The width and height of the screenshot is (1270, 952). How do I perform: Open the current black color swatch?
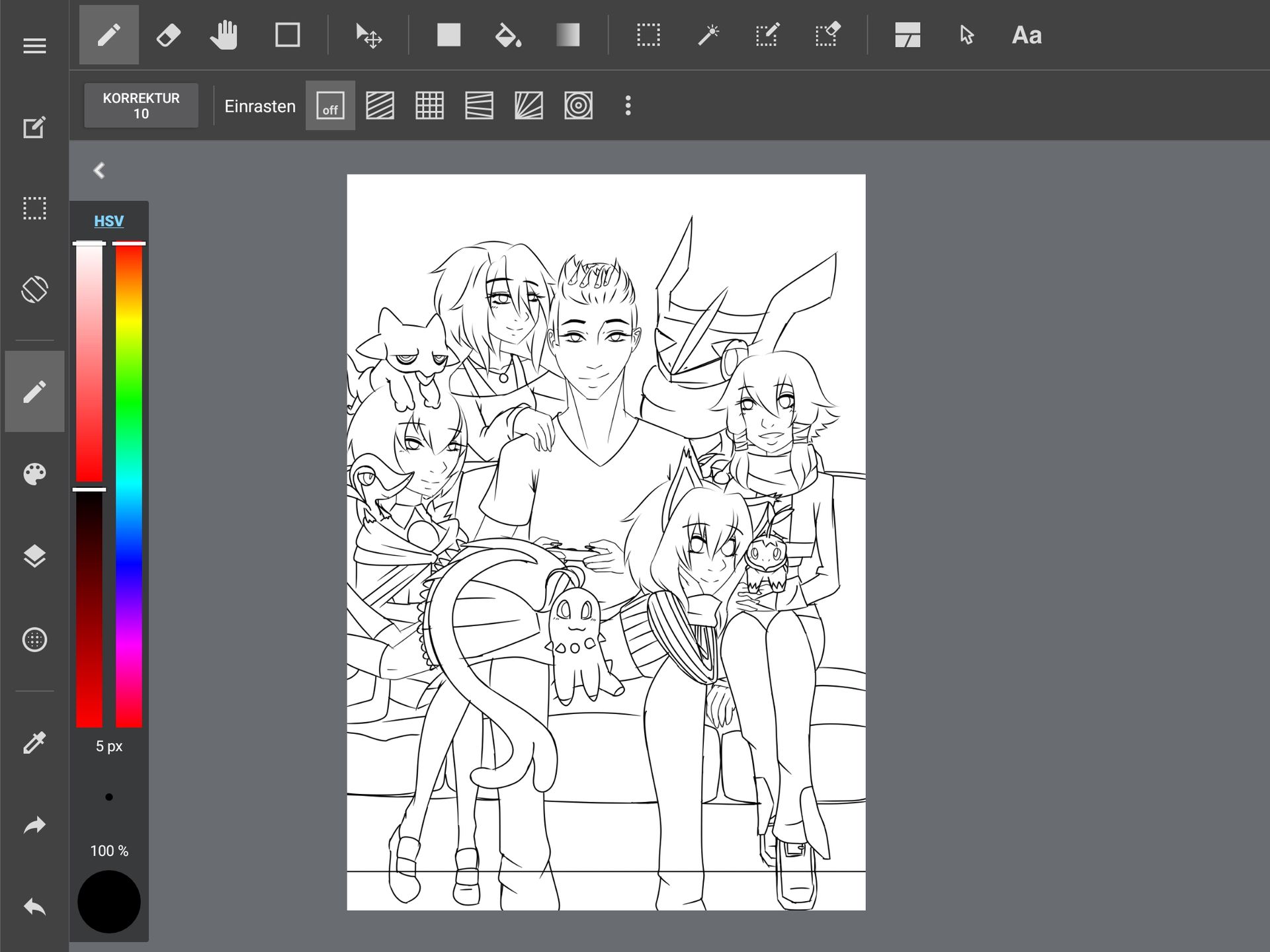(108, 902)
